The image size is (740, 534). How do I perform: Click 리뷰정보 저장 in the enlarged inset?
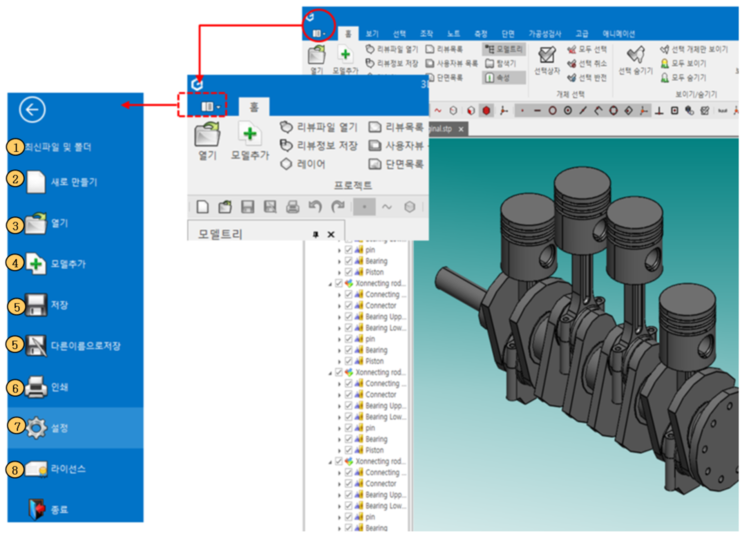[x=319, y=146]
